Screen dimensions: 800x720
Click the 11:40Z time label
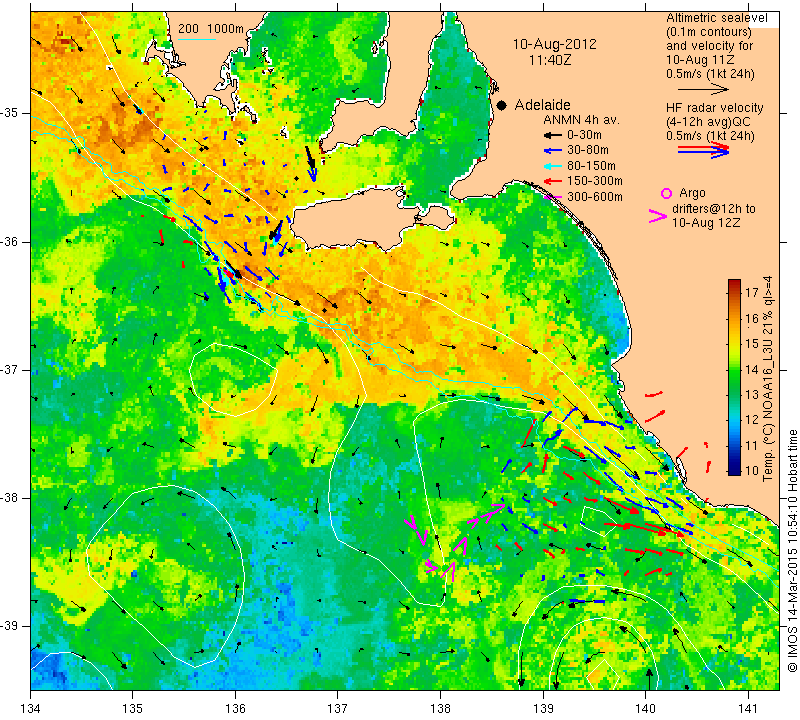coord(550,60)
